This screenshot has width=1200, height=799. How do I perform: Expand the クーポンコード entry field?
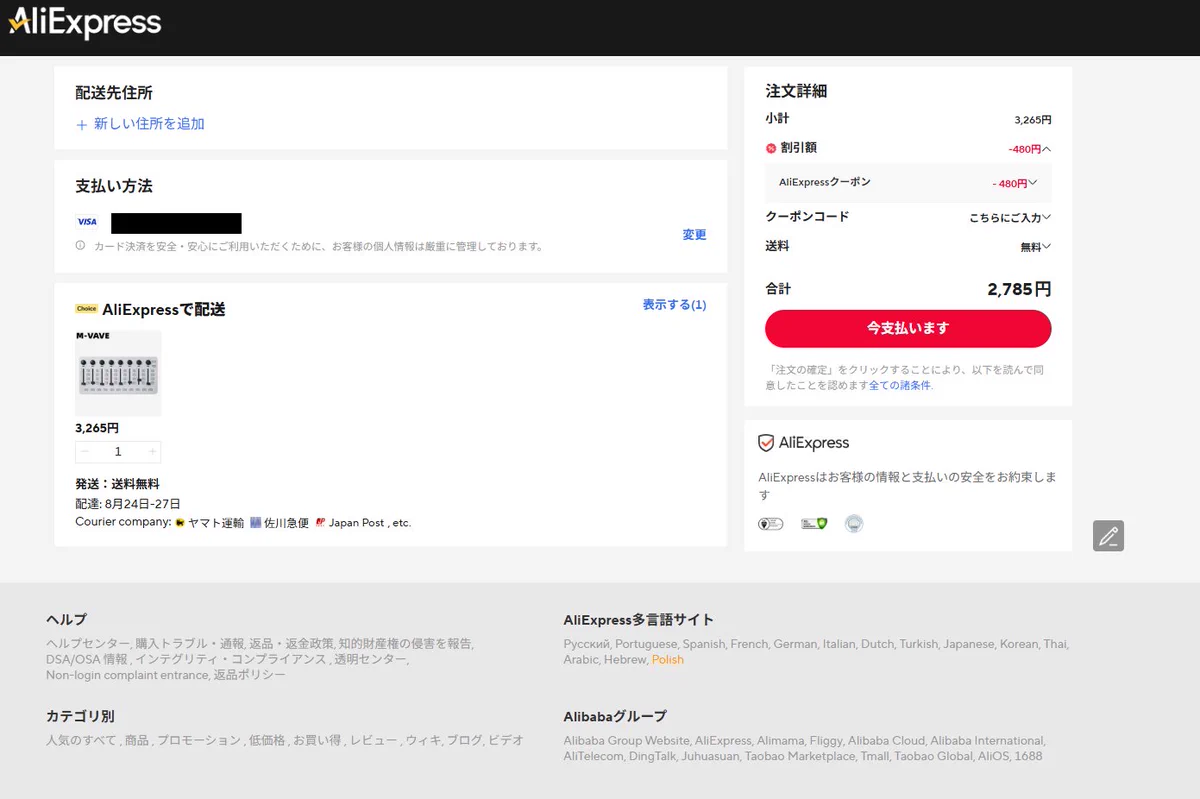point(1010,217)
